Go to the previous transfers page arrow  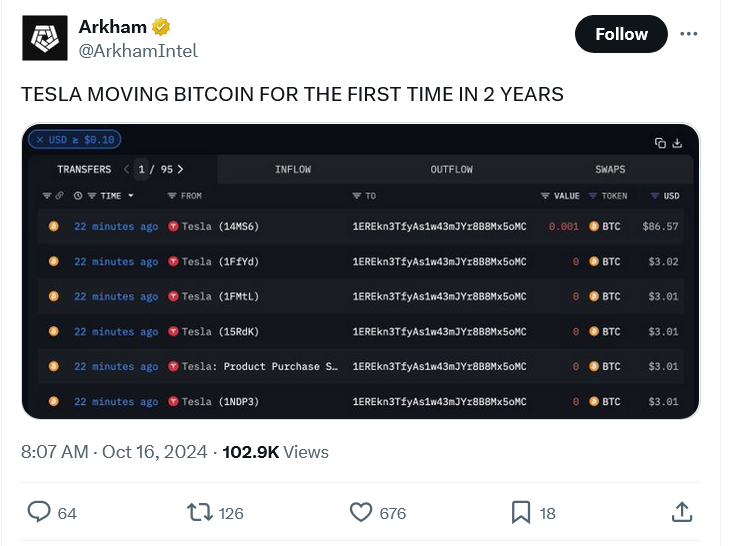[x=127, y=169]
